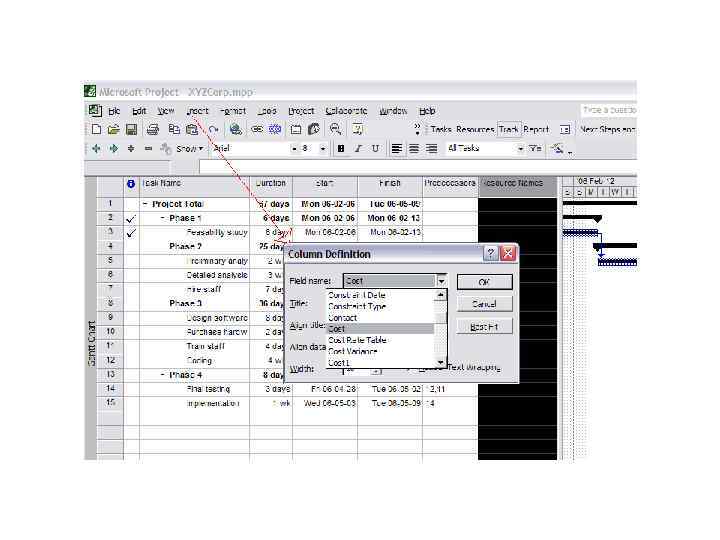Indent the task with the right arrow
The height and width of the screenshot is (540, 720).
pos(113,148)
